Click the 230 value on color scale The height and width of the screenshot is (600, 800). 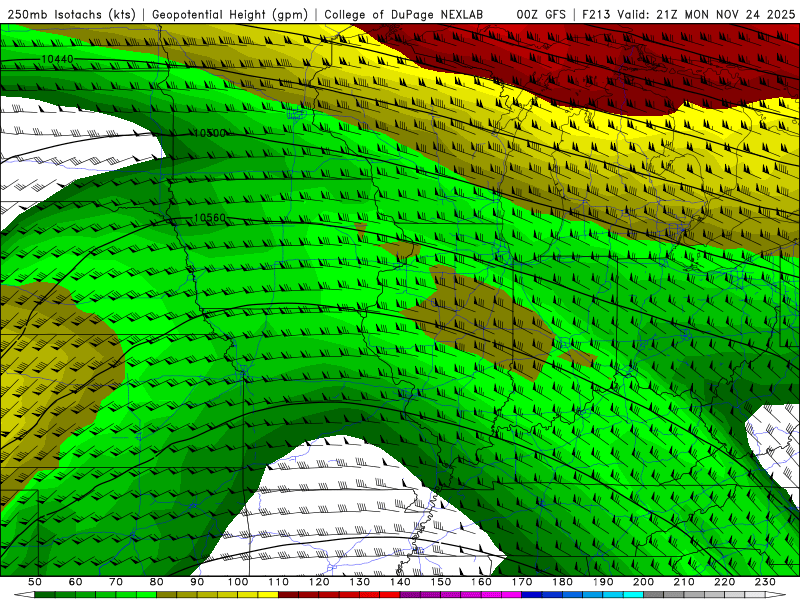(765, 582)
